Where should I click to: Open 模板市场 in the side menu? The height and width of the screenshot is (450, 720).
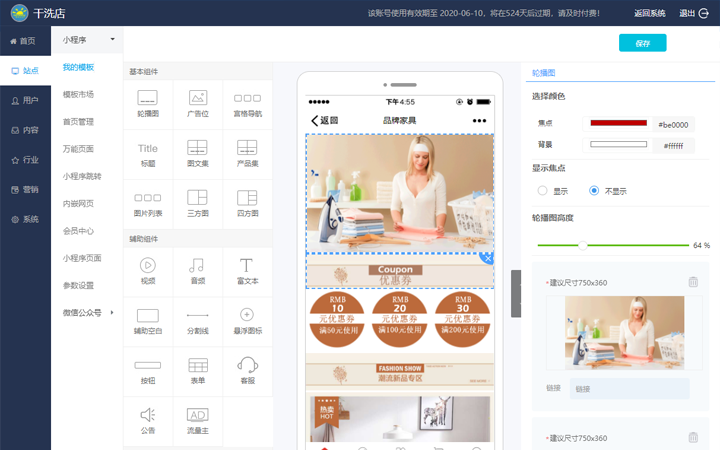click(x=78, y=94)
